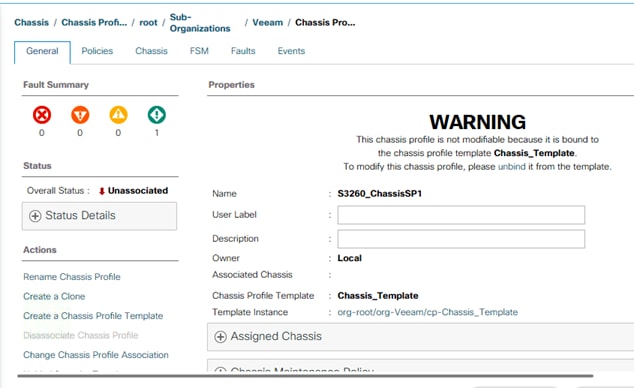This screenshot has width=634, height=388.
Task: Click the Fault Summary heading
Action: point(56,85)
